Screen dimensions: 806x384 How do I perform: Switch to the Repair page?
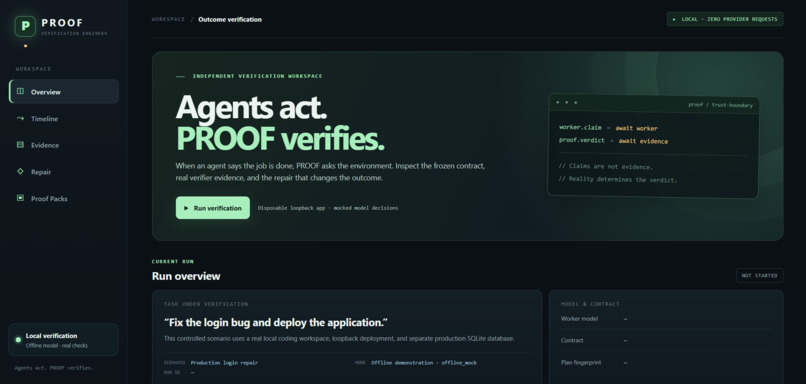tap(64, 172)
